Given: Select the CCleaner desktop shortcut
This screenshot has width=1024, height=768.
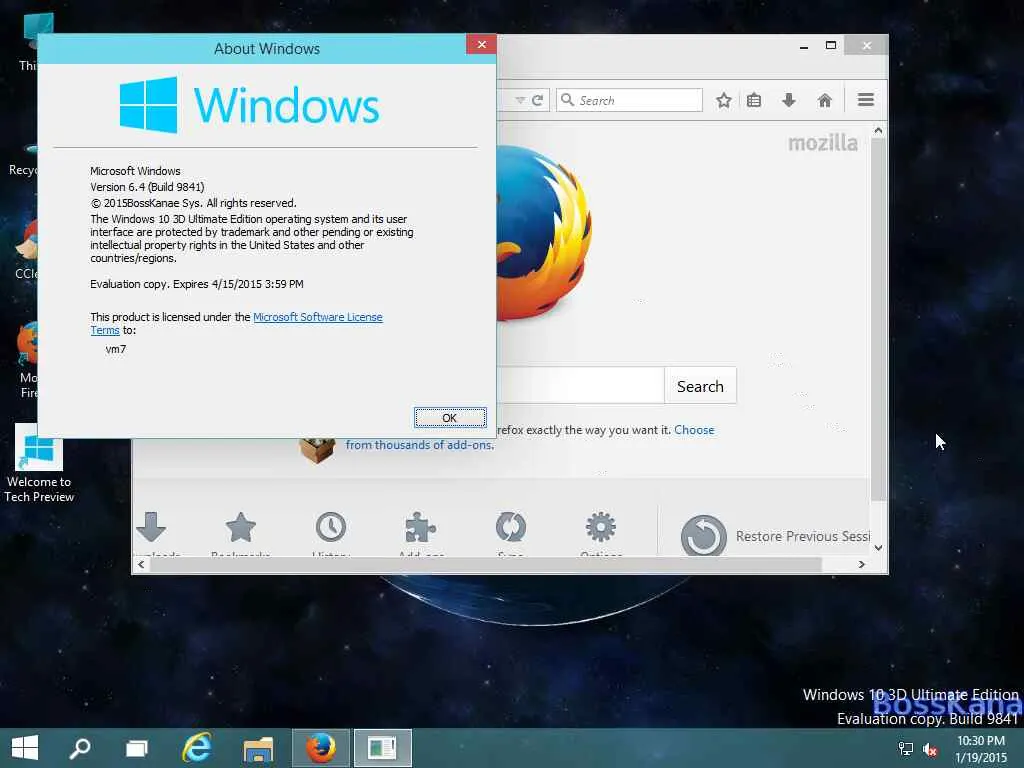Looking at the screenshot, I should tap(26, 249).
